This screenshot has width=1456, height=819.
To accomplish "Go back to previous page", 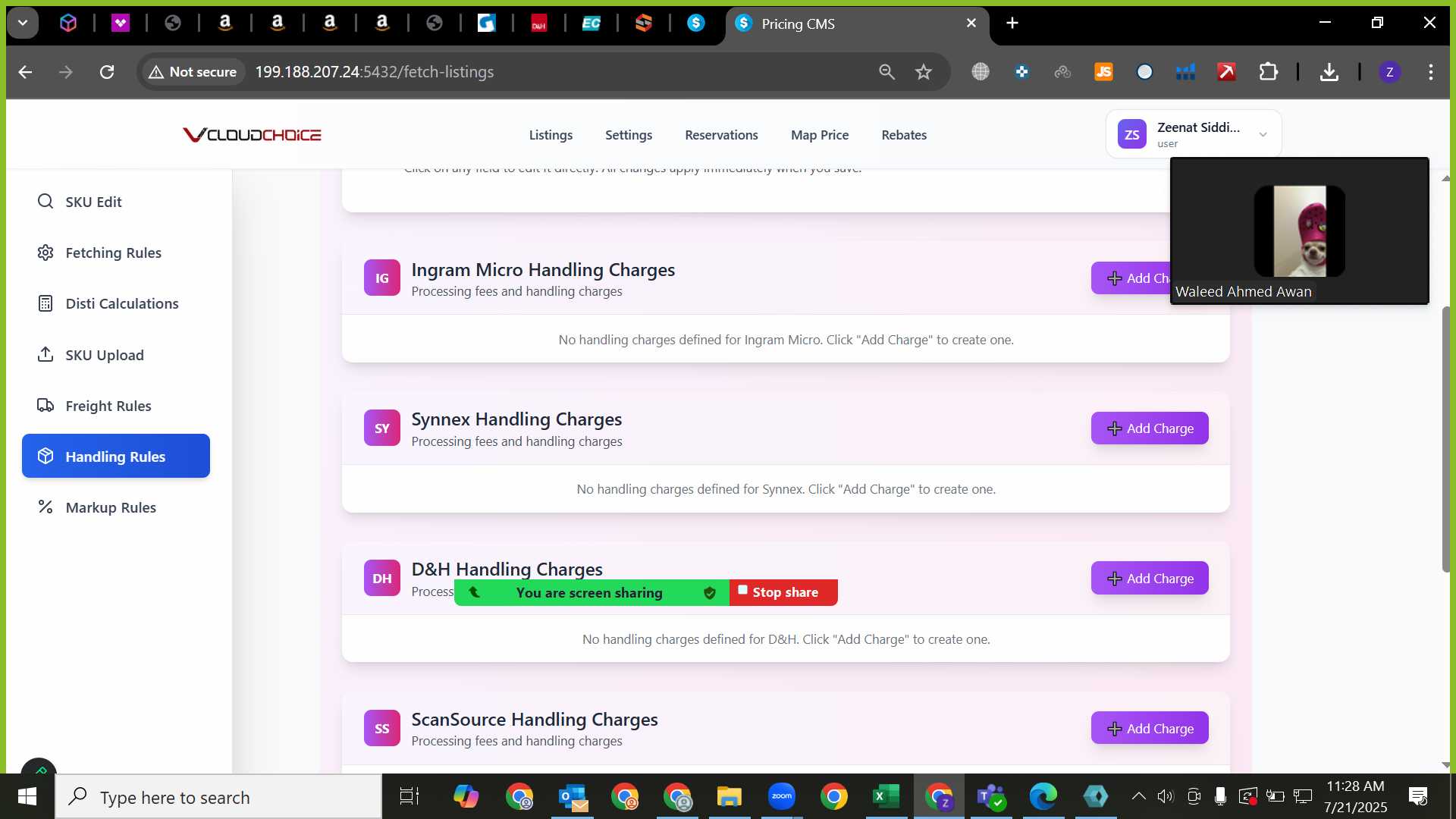I will click(25, 72).
